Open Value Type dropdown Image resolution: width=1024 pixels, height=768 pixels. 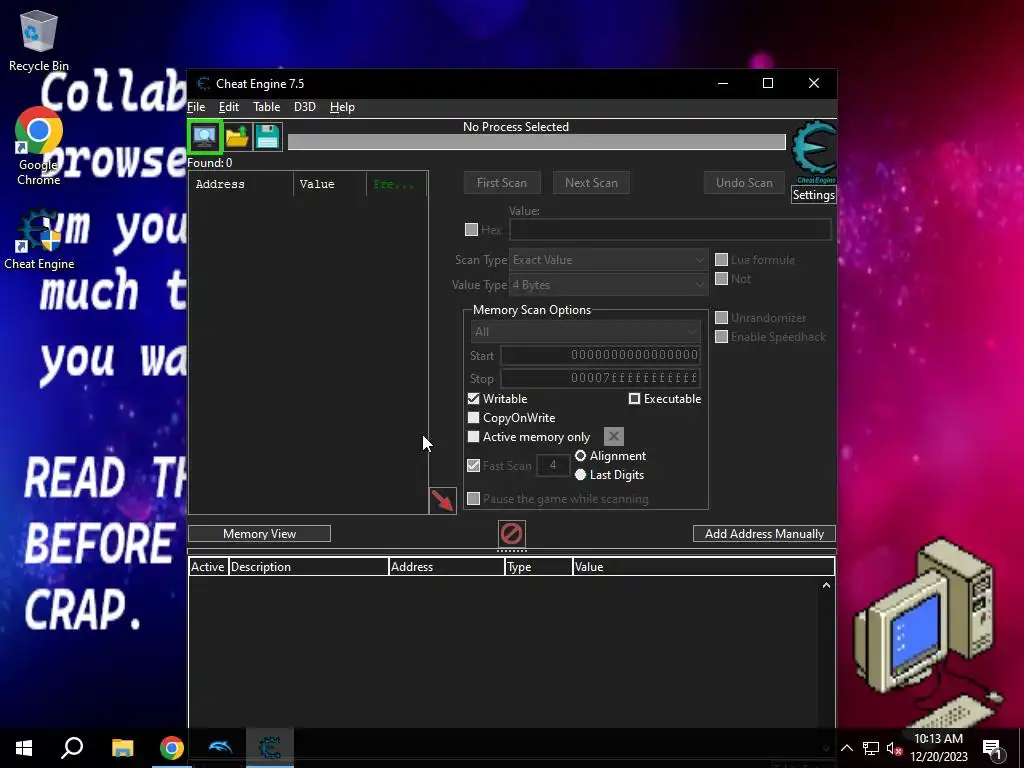click(x=608, y=285)
